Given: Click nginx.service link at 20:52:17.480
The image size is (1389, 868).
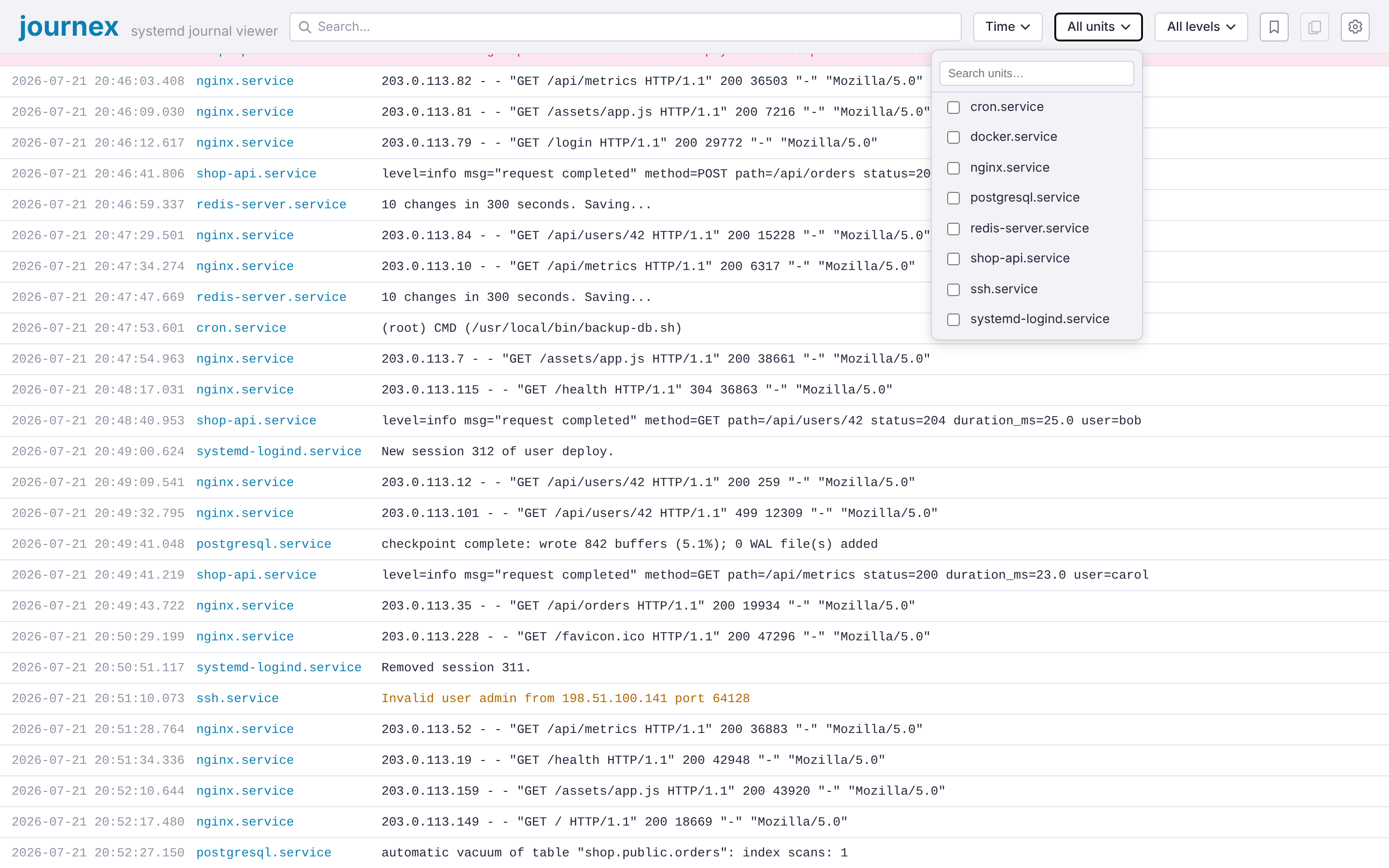Looking at the screenshot, I should coord(245,822).
